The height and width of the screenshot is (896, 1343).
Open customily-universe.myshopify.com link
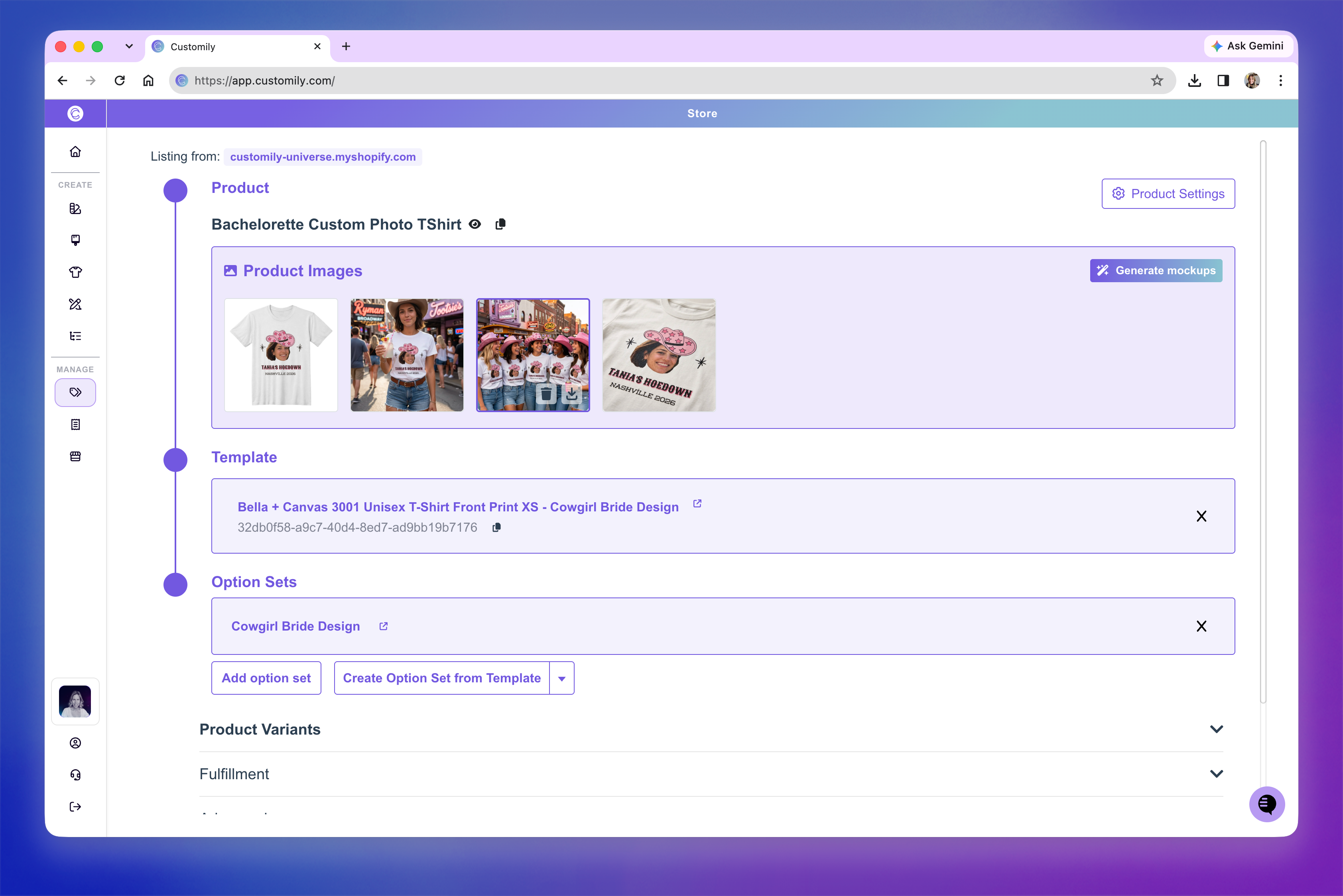point(323,157)
